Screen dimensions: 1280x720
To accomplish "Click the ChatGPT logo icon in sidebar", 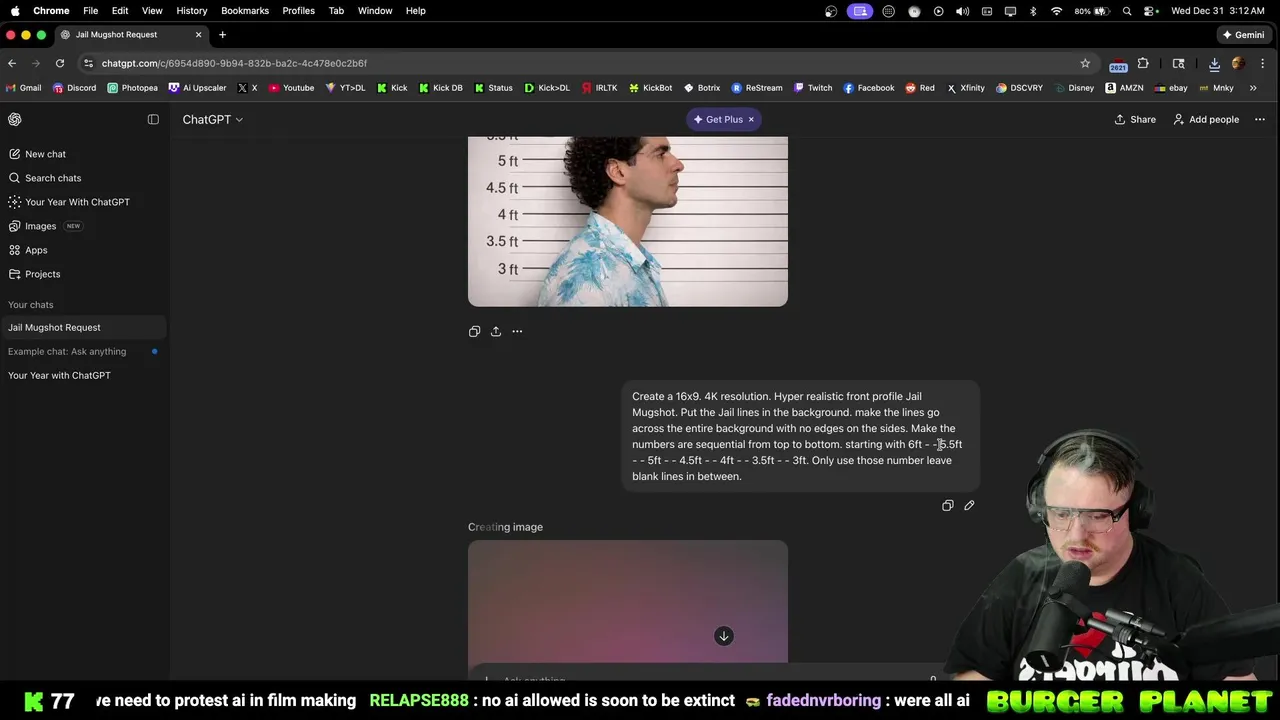I will (15, 119).
